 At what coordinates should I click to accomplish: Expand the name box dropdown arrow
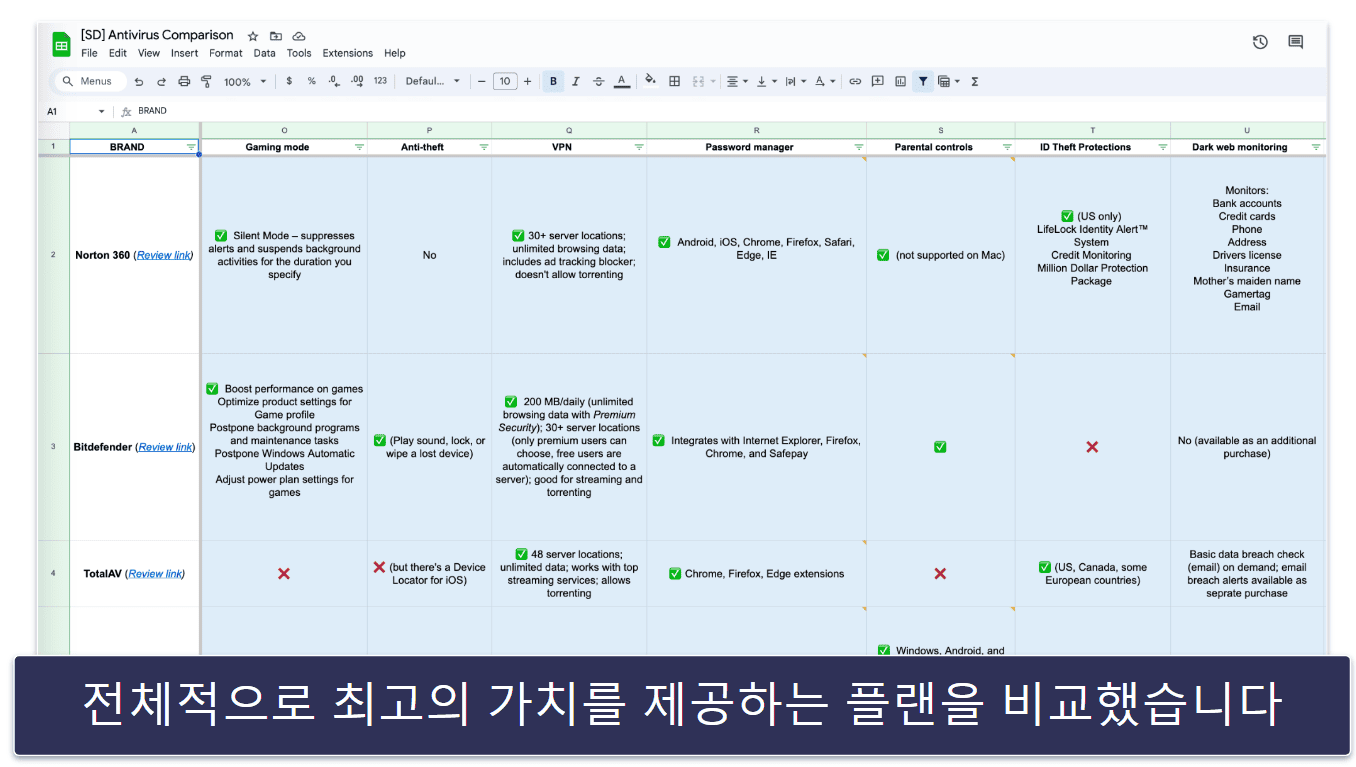pyautogui.click(x=101, y=111)
